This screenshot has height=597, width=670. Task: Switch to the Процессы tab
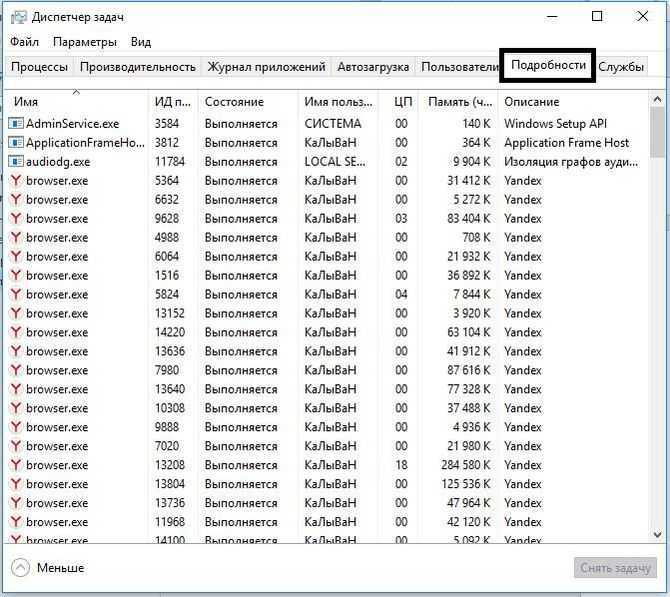39,67
